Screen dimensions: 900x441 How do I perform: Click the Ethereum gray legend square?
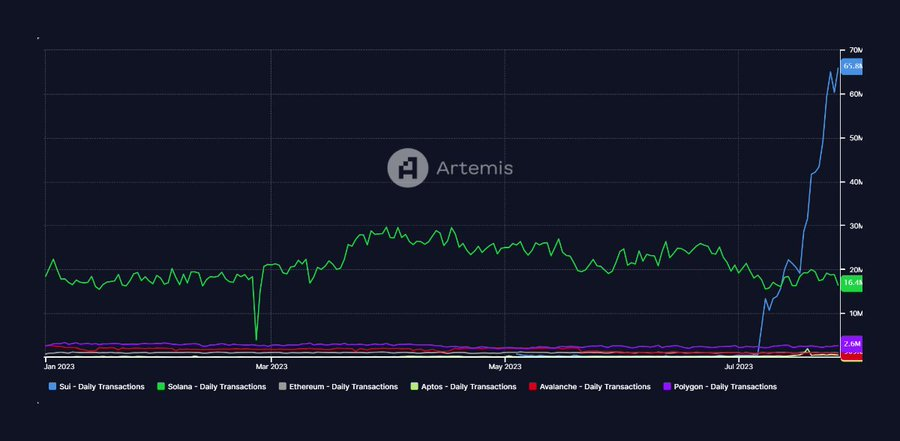pos(282,386)
